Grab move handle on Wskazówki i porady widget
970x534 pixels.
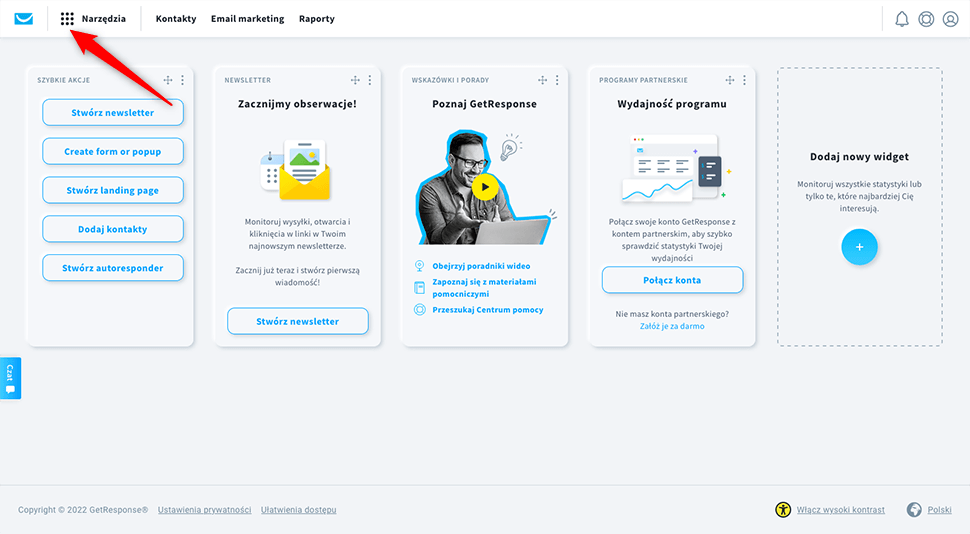point(543,80)
